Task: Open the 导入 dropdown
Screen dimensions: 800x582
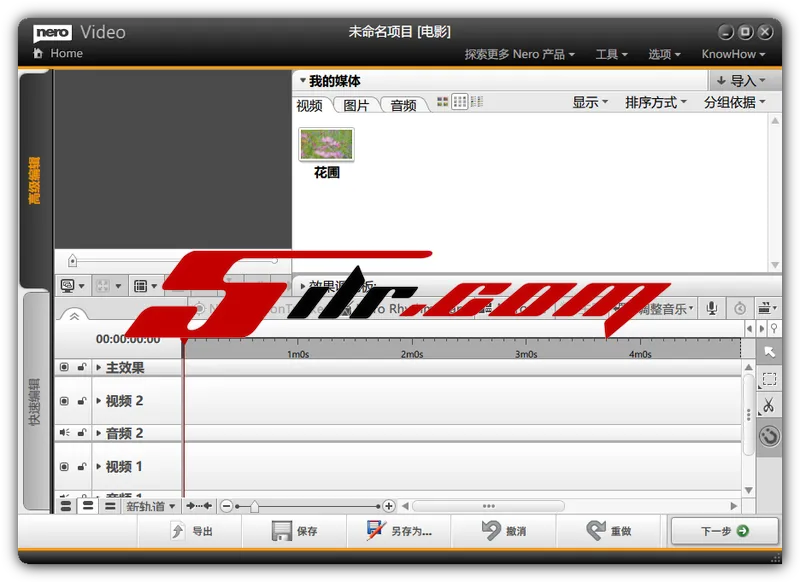Action: 742,81
